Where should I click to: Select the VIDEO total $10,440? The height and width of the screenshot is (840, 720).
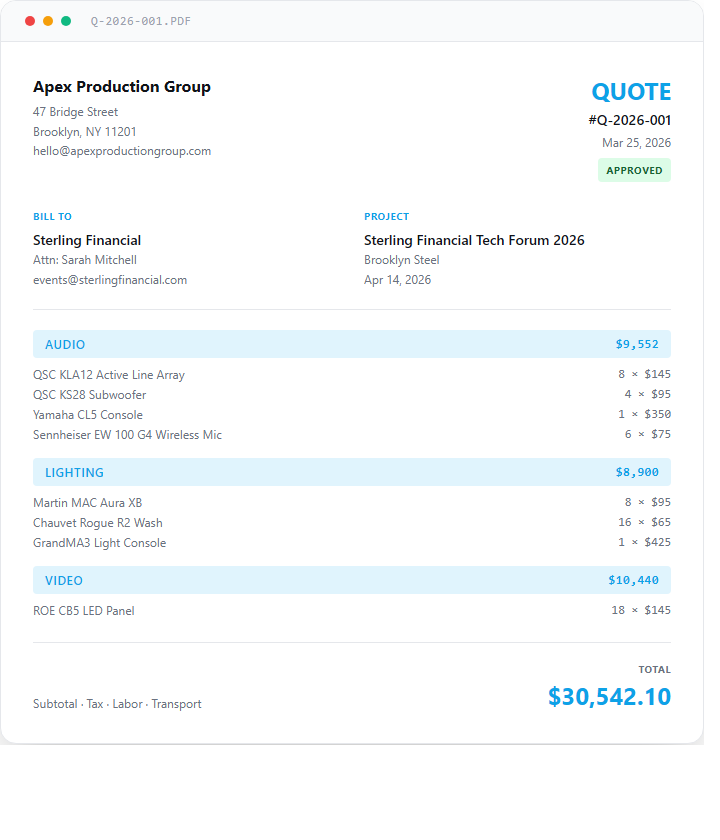(633, 580)
